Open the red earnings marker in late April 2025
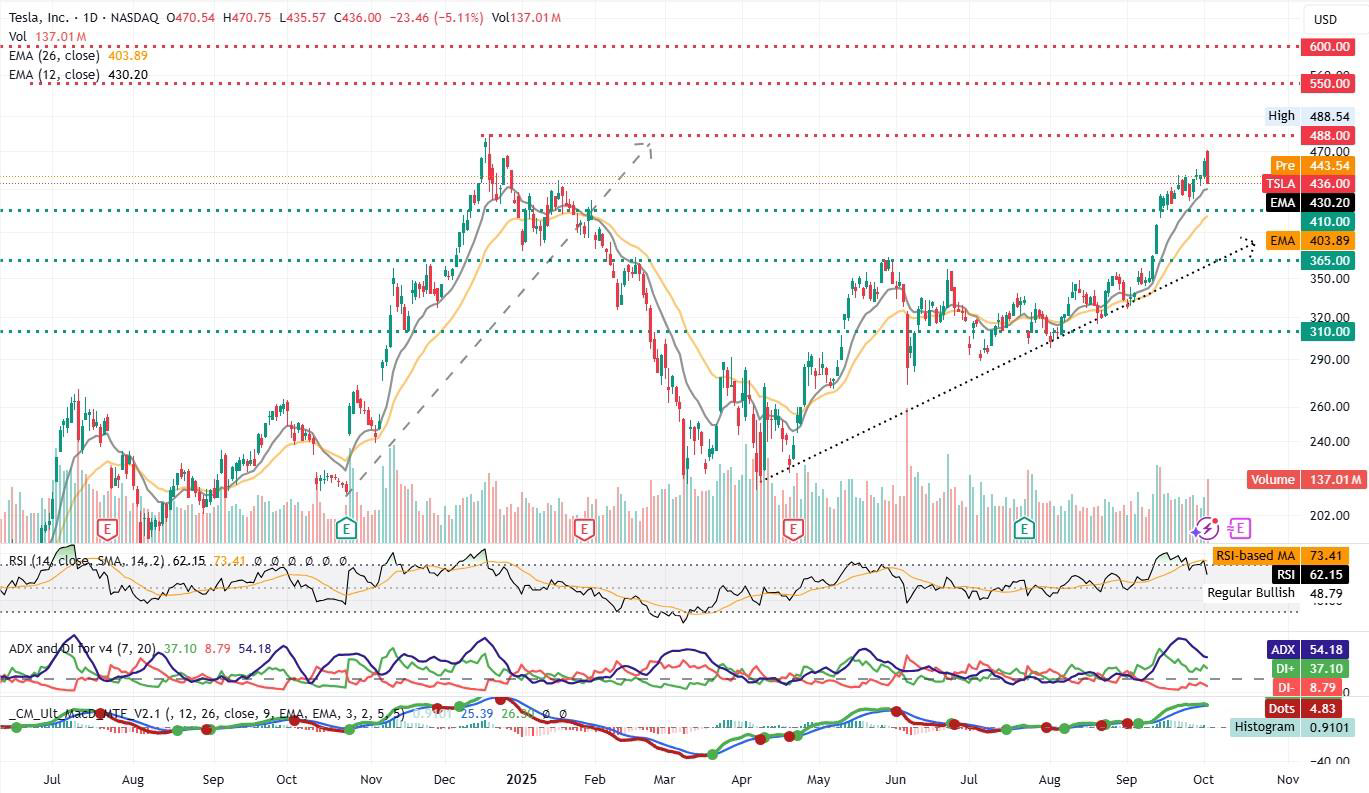 click(793, 527)
